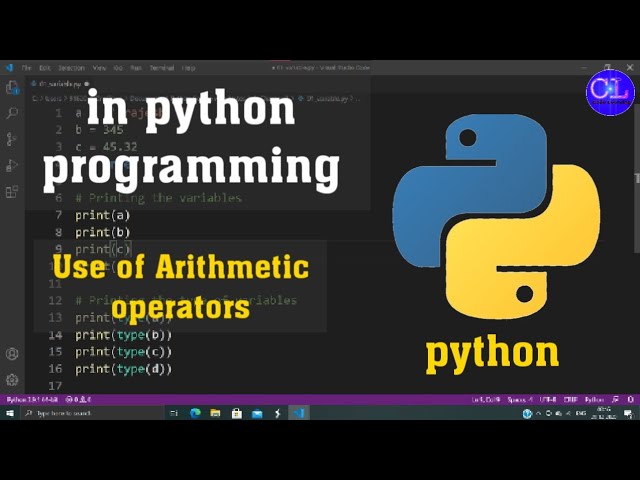Click the unsaved dot on 01_variable.py tab
The height and width of the screenshot is (480, 640).
pyautogui.click(x=87, y=84)
